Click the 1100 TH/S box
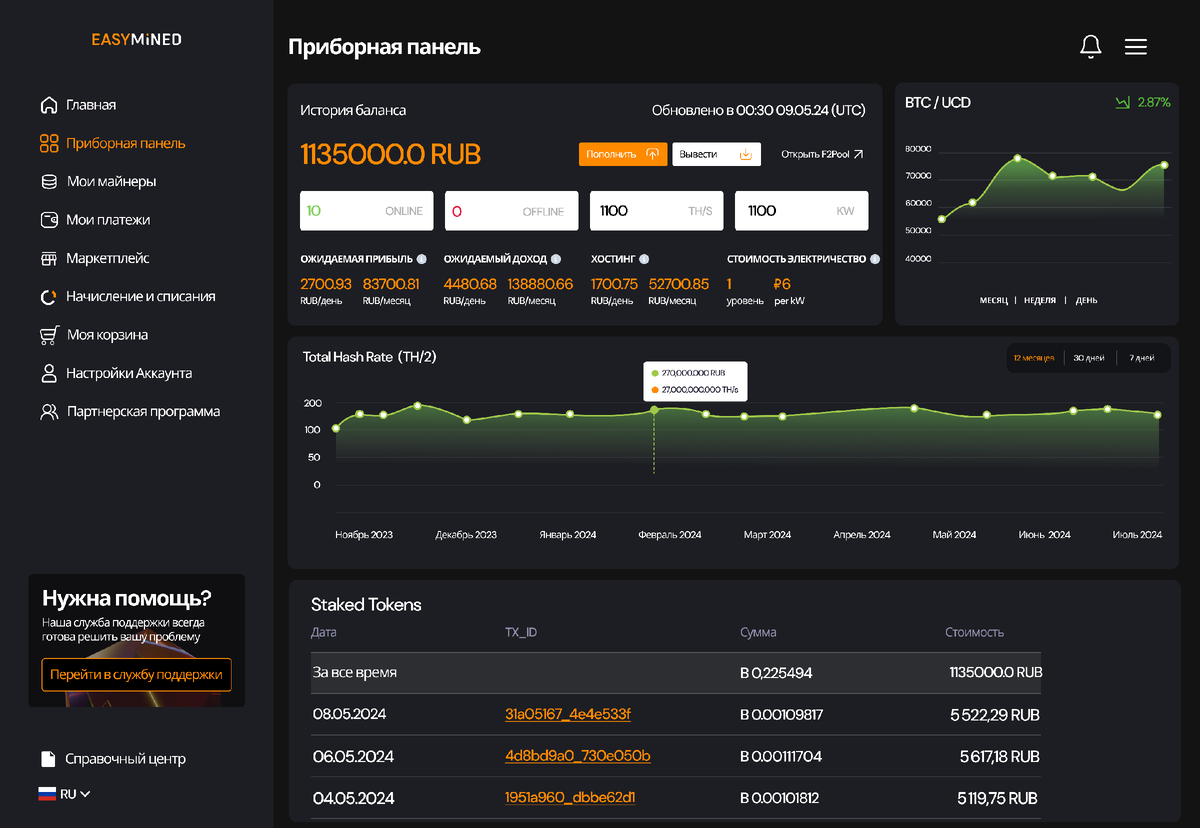Viewport: 1200px width, 828px height. 657,211
